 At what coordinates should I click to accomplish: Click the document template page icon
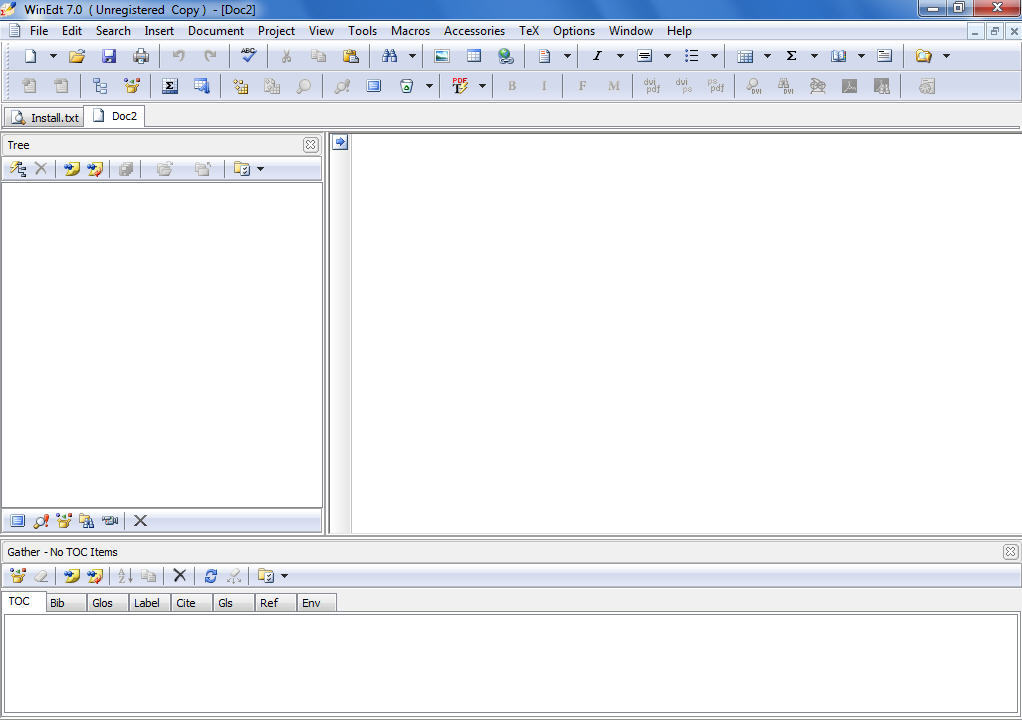click(x=544, y=56)
